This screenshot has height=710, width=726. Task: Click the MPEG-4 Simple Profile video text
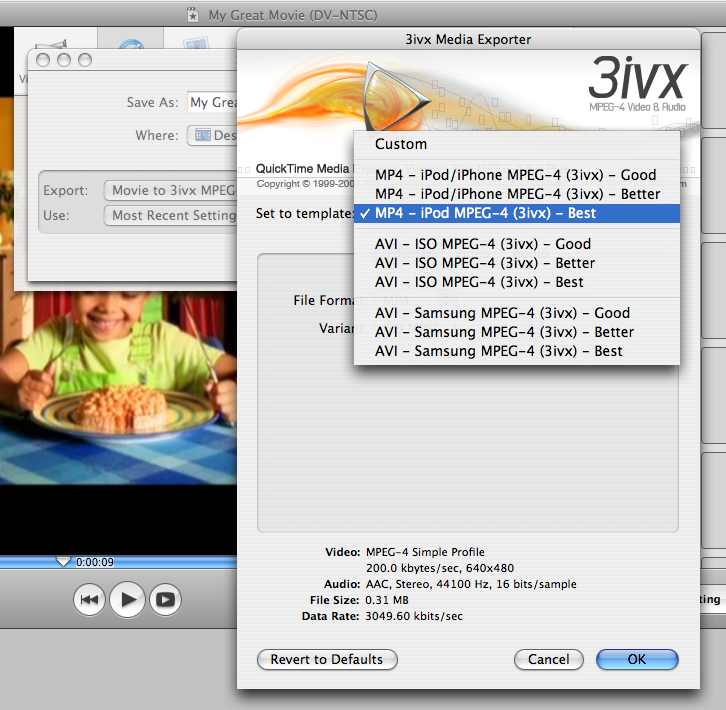pos(425,552)
